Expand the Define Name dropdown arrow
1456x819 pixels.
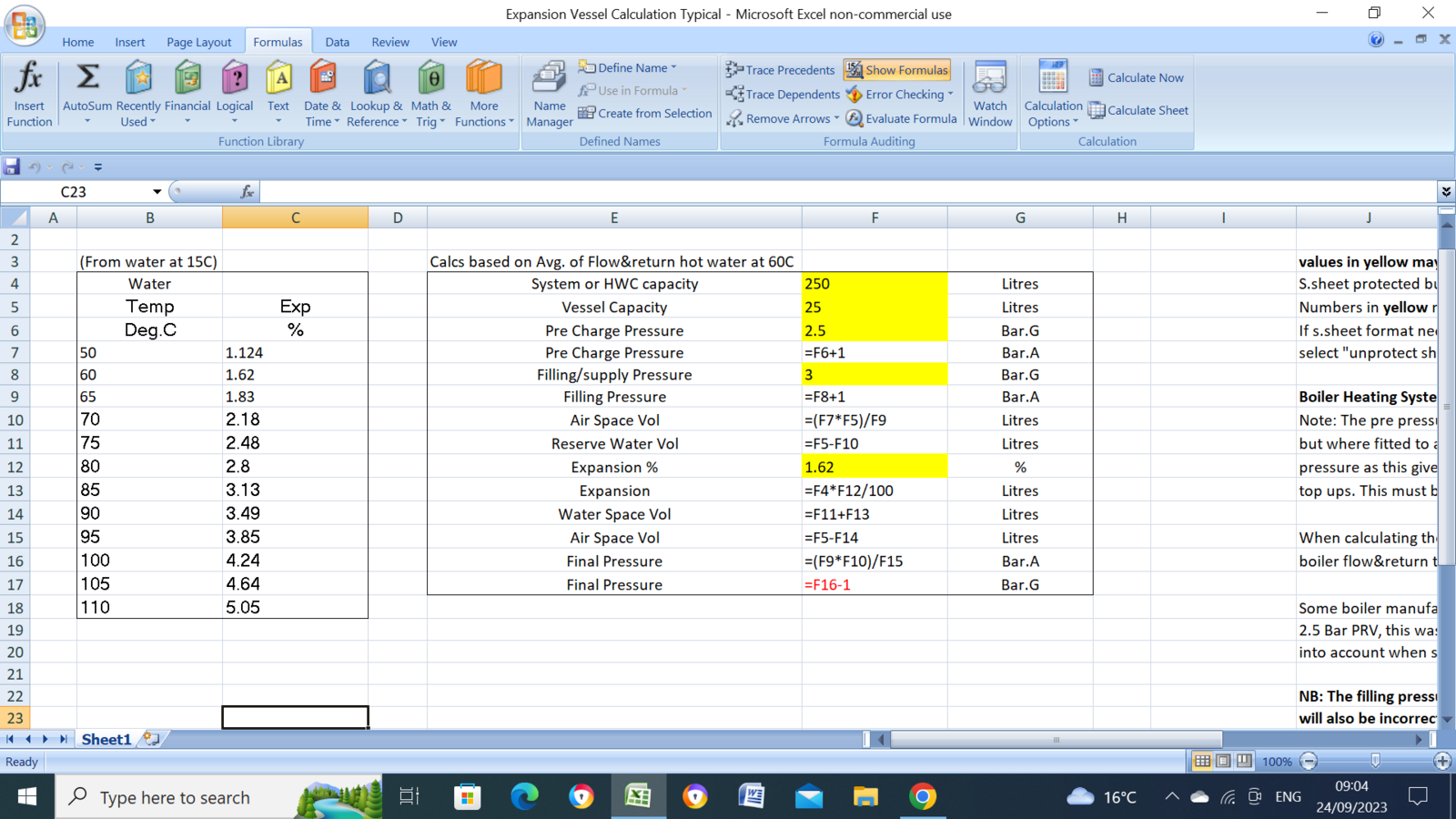point(674,67)
